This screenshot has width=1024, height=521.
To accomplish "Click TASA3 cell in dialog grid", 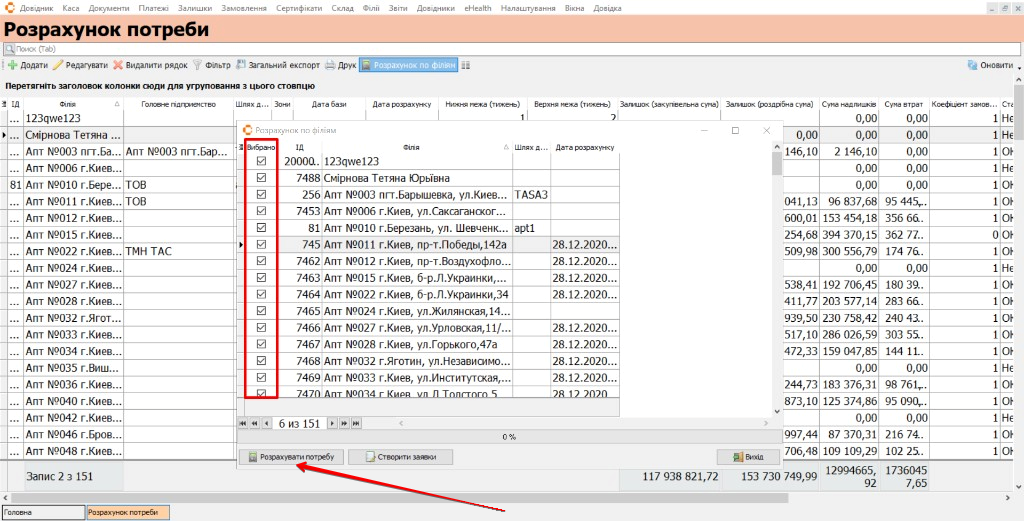I will pyautogui.click(x=531, y=195).
